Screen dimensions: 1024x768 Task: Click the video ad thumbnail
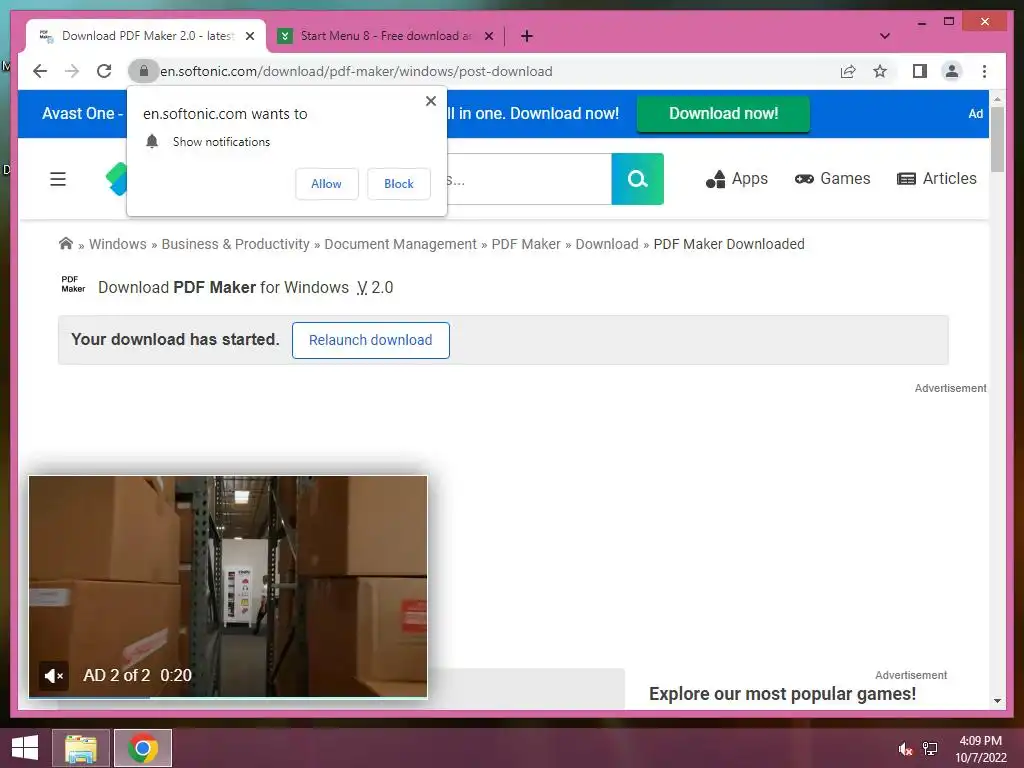pyautogui.click(x=228, y=586)
